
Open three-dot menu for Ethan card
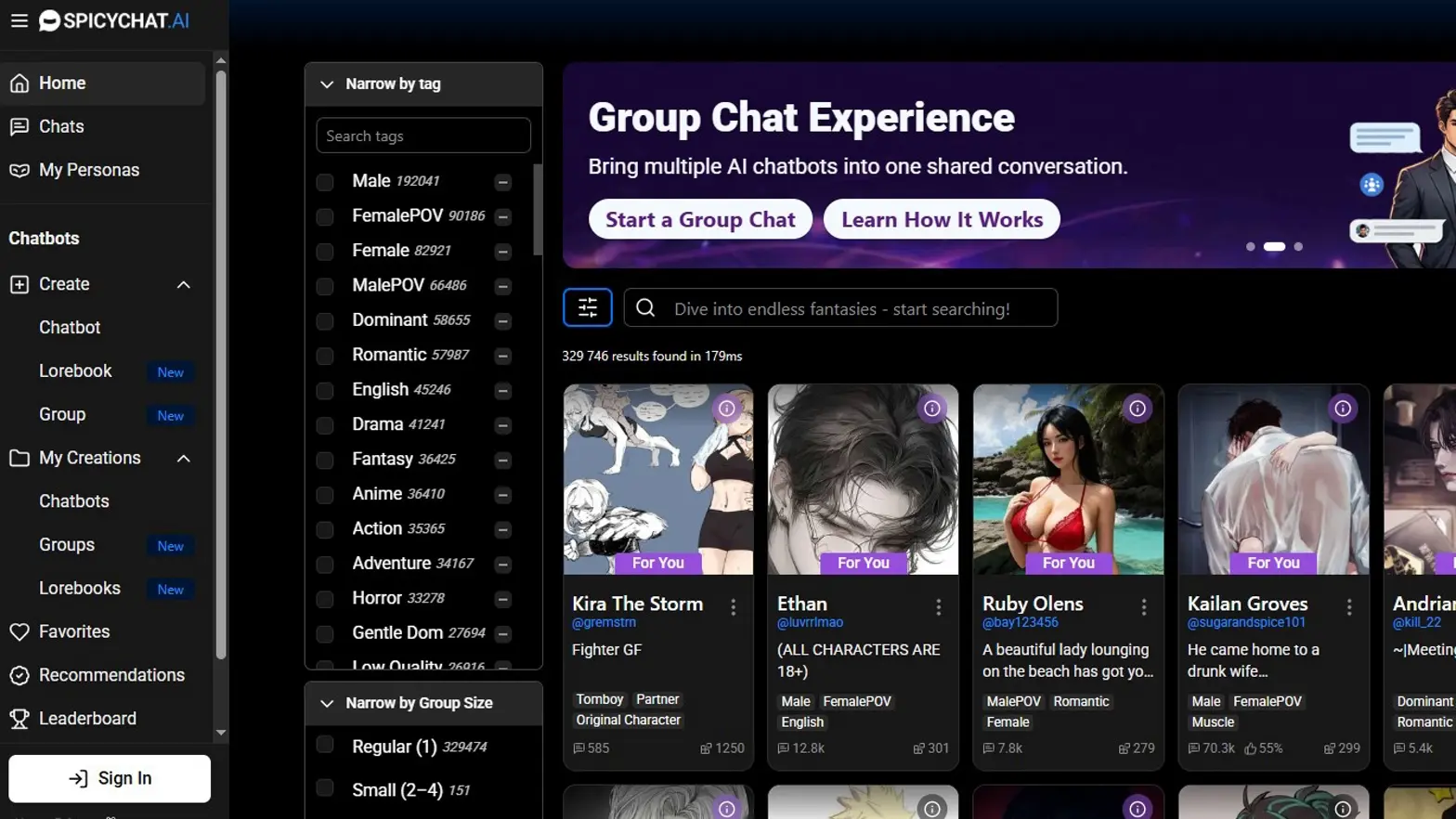[x=938, y=607]
